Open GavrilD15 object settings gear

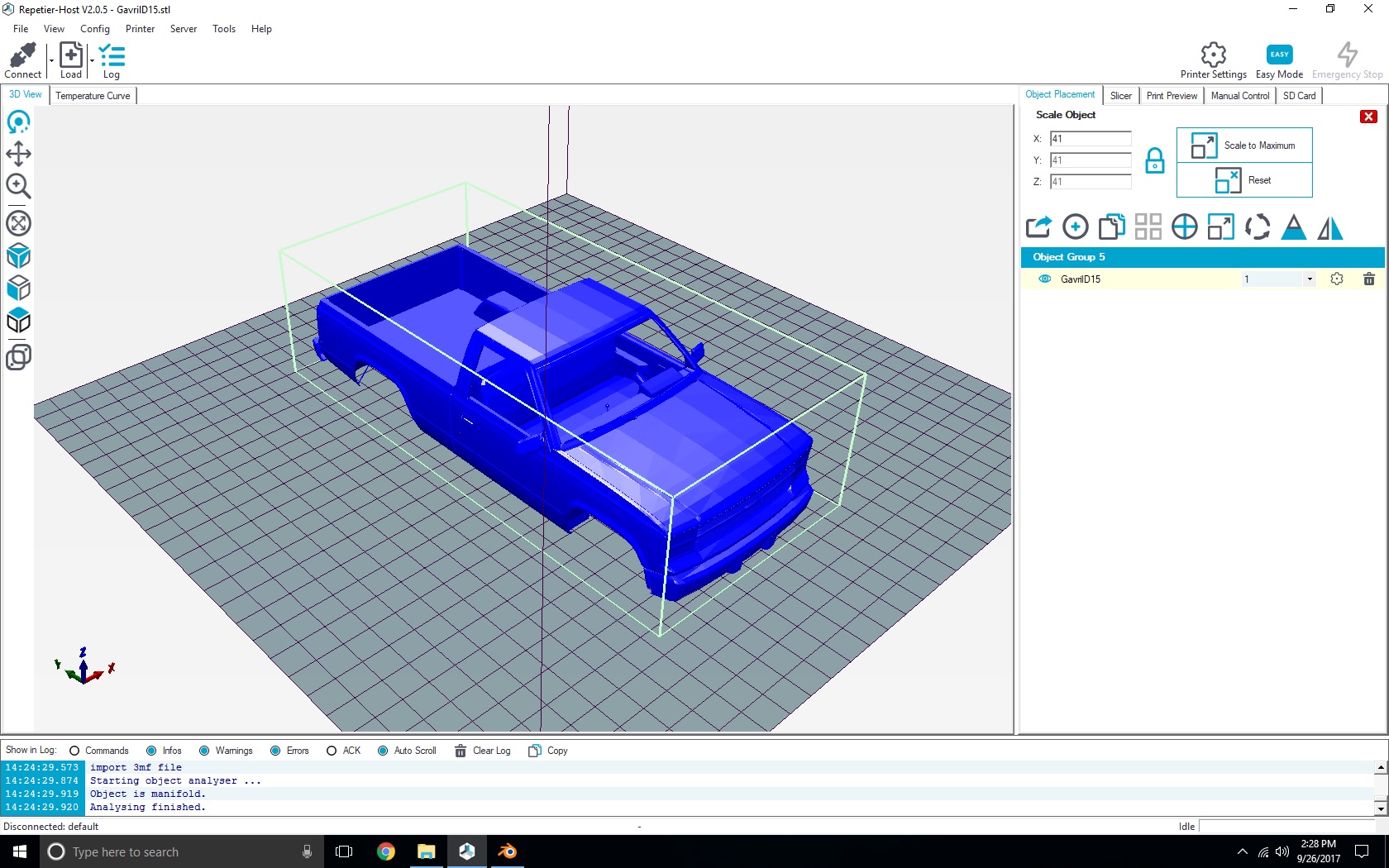tap(1337, 279)
